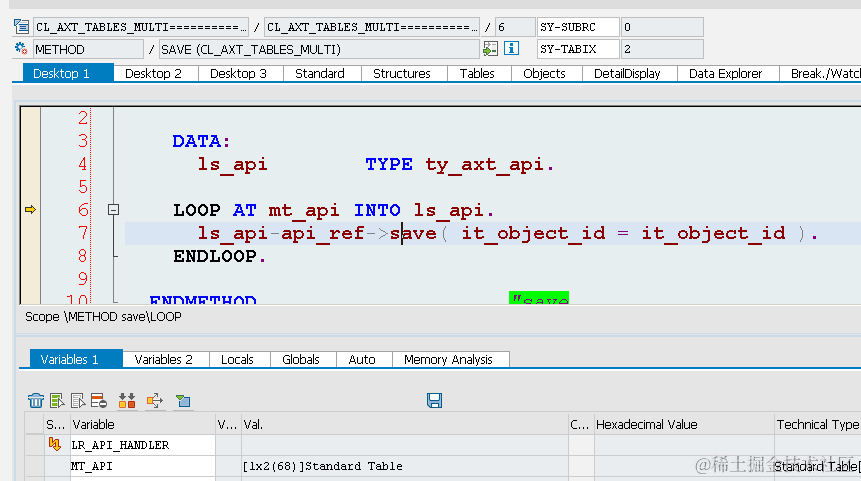Open the Structures tab

(404, 73)
